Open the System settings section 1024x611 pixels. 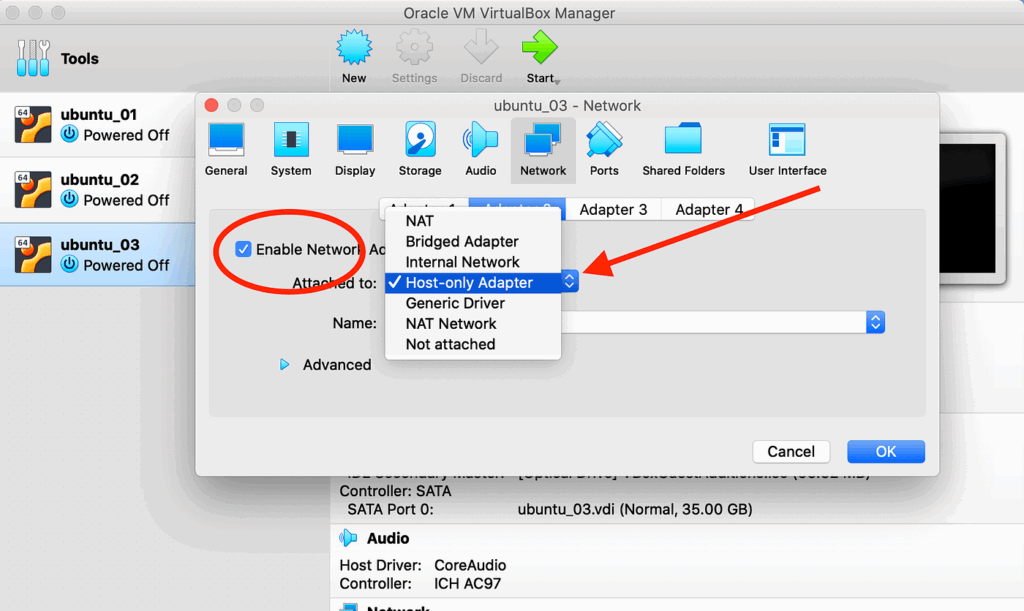(291, 149)
